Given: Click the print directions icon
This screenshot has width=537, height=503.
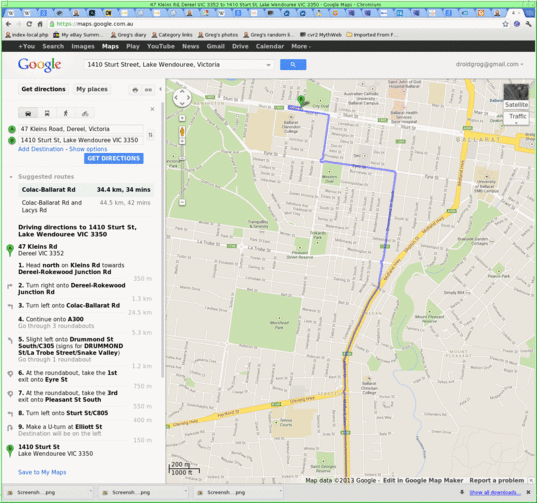Looking at the screenshot, I should coord(135,90).
